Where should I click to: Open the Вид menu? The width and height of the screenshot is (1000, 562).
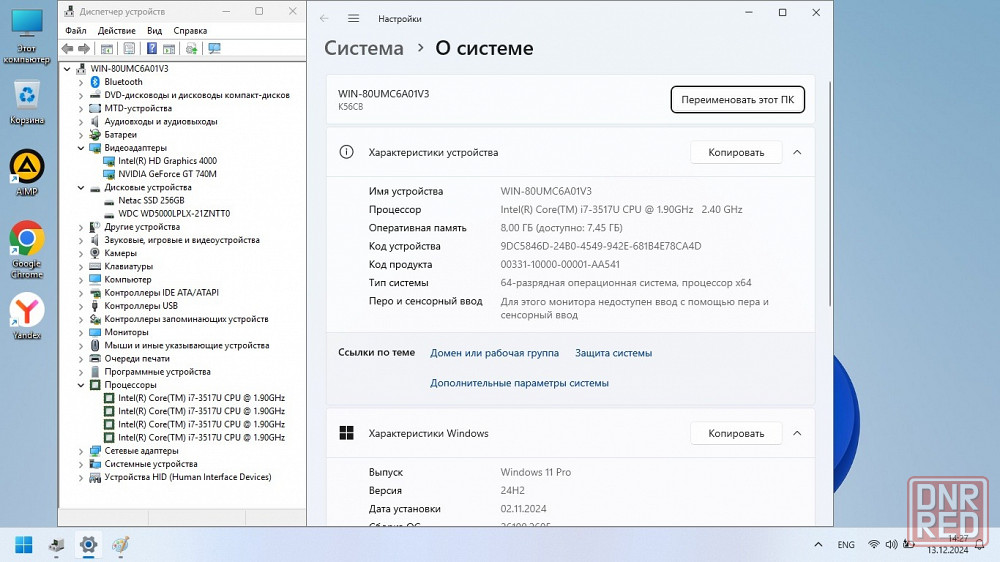point(154,31)
